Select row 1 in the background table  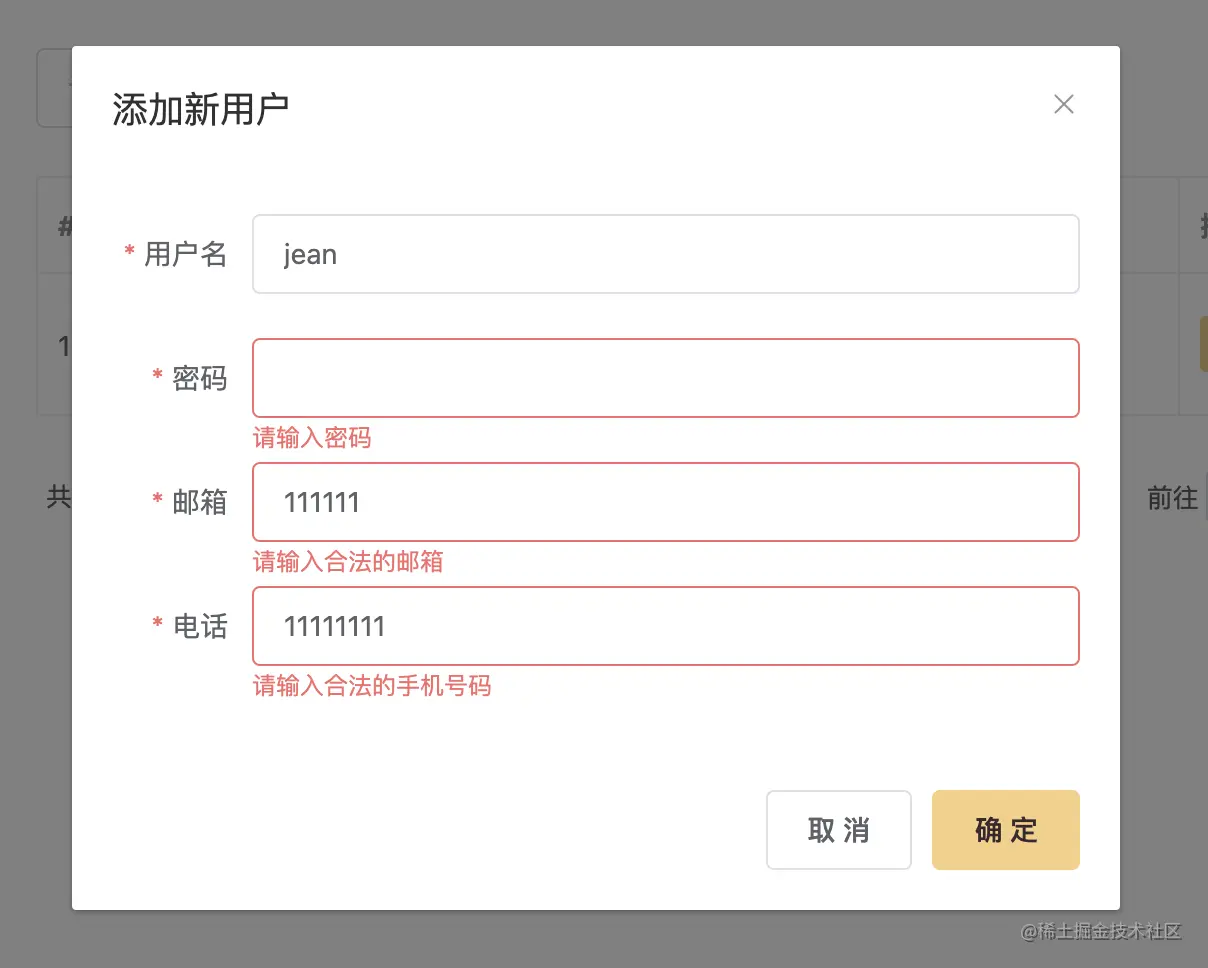click(x=64, y=346)
